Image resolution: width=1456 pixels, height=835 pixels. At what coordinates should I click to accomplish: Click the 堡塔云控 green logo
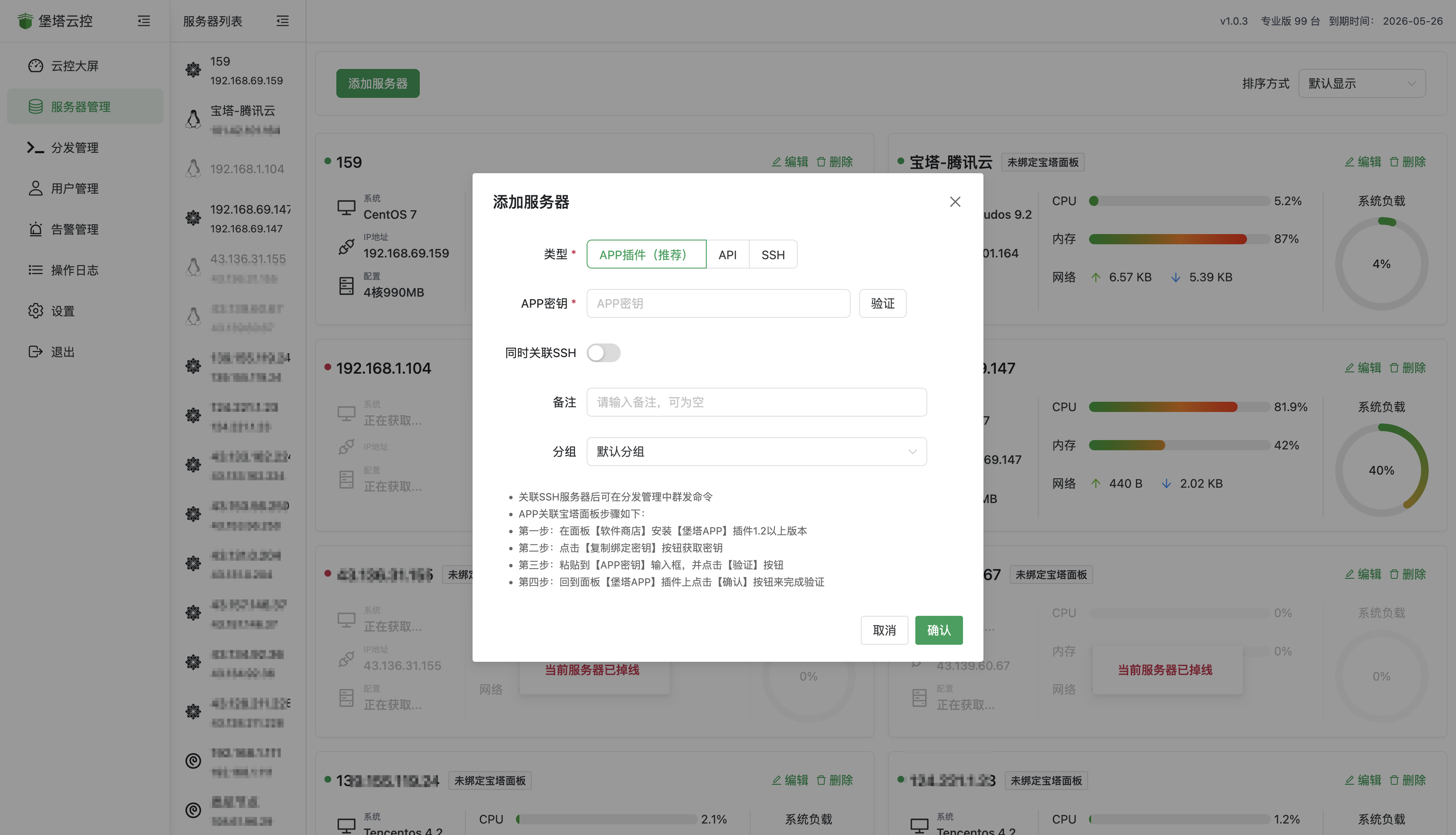pyautogui.click(x=26, y=21)
